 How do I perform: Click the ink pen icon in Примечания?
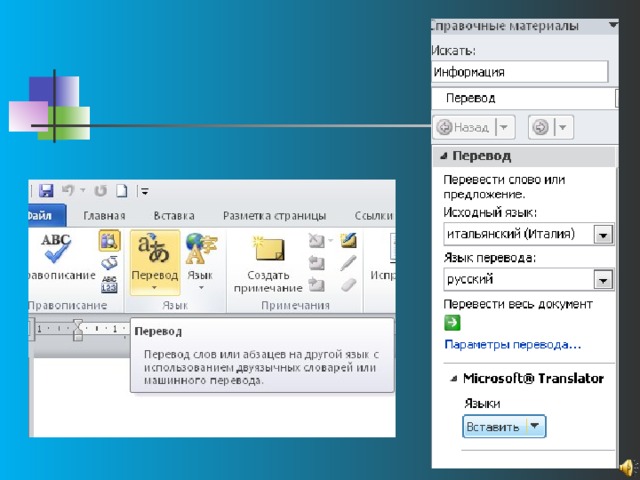coord(348,263)
